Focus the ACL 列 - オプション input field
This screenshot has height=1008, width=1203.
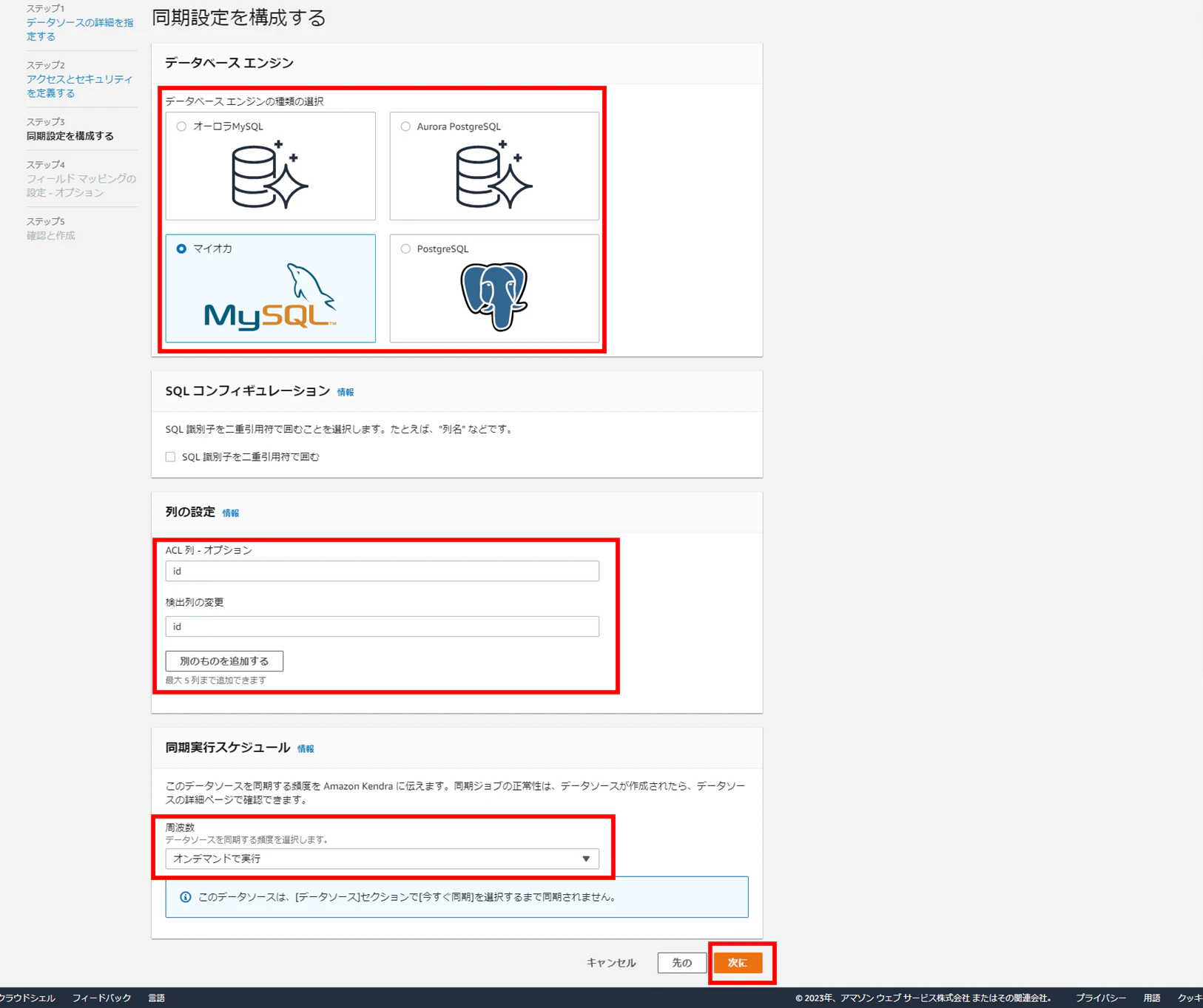[x=382, y=571]
